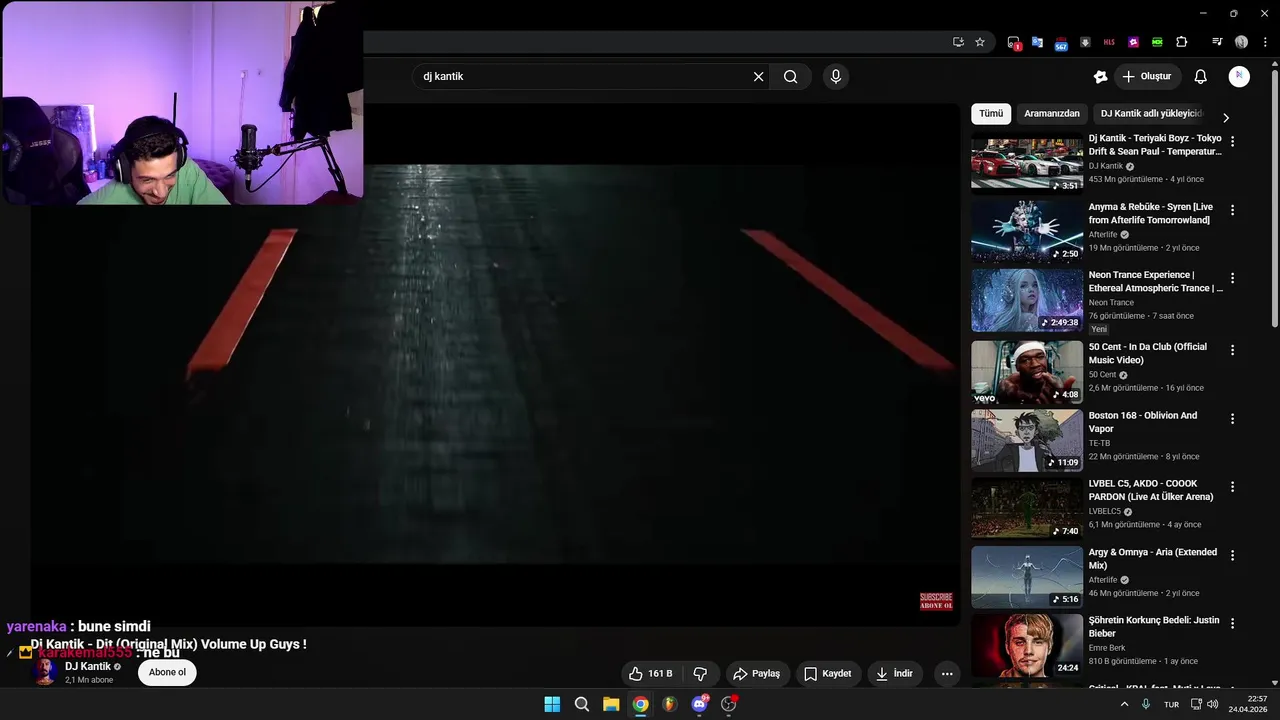This screenshot has width=1280, height=720.
Task: Open more options for Argy & Omnya Aria video
Action: [1232, 555]
